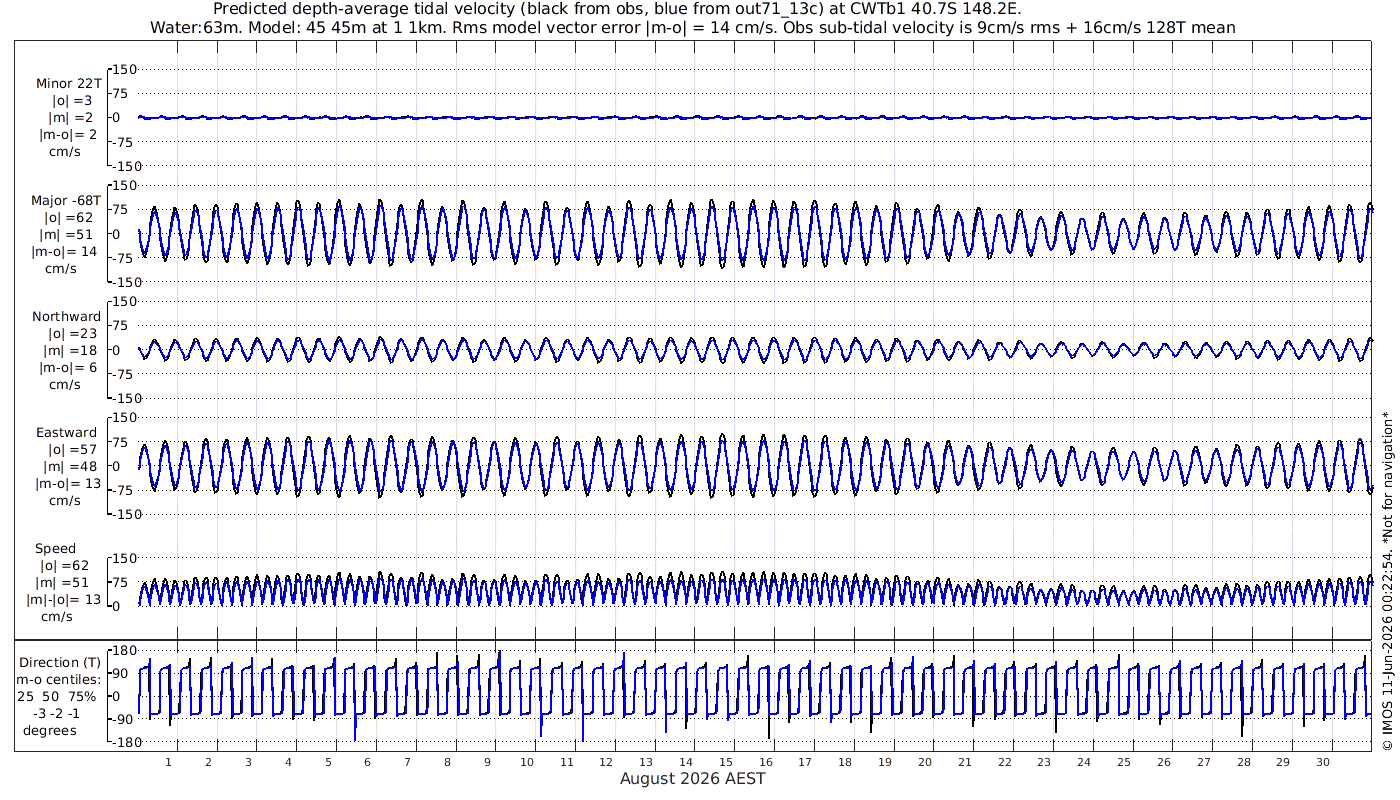The height and width of the screenshot is (800, 1400).
Task: Click the -150 tick of the Eastward axis
Action: tap(122, 514)
